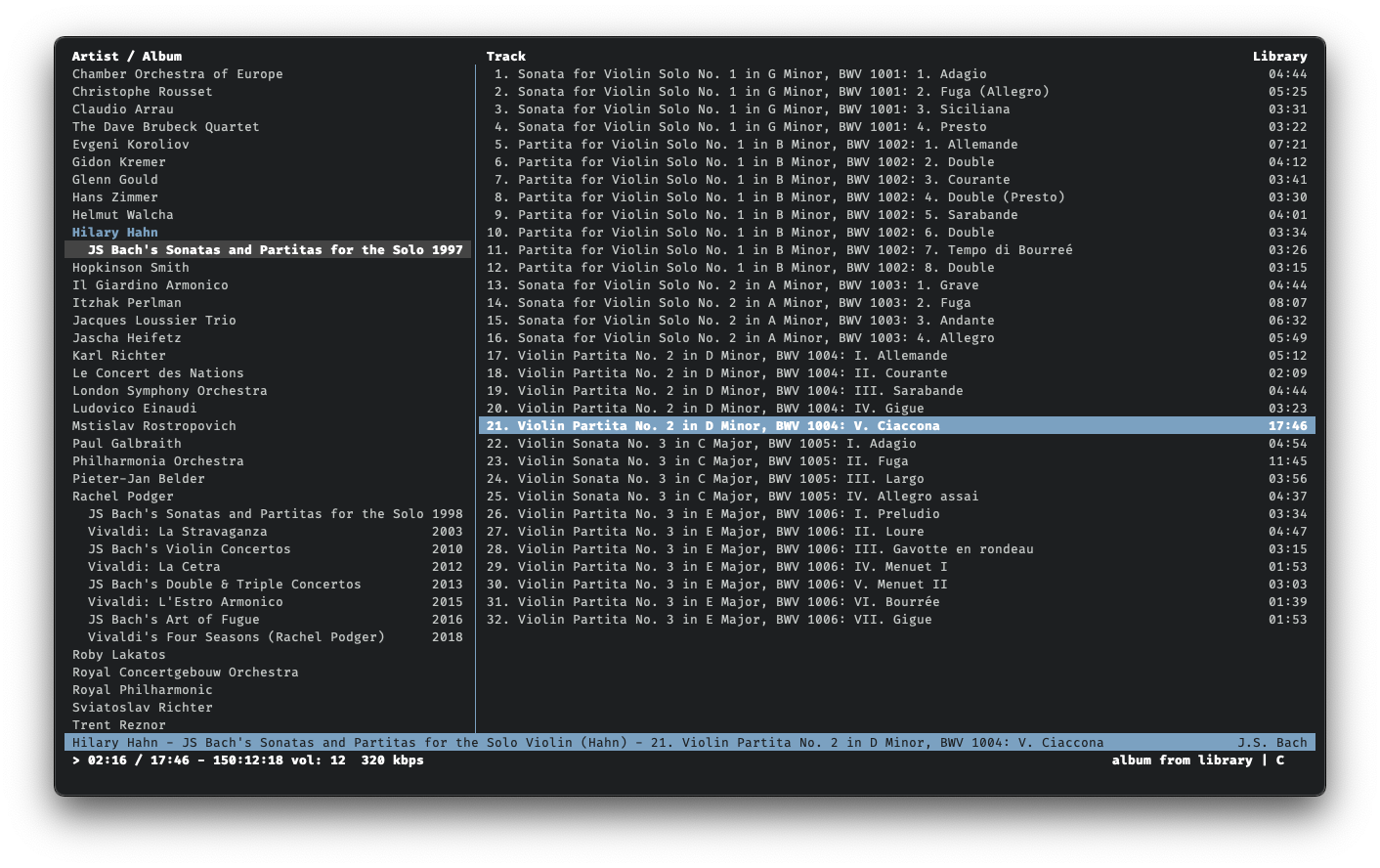The image size is (1380, 868).
Task: Select artist Trent Reznor
Action: click(x=118, y=725)
